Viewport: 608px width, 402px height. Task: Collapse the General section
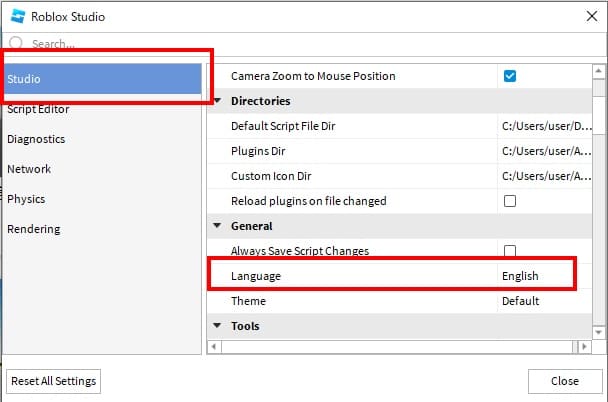(218, 226)
